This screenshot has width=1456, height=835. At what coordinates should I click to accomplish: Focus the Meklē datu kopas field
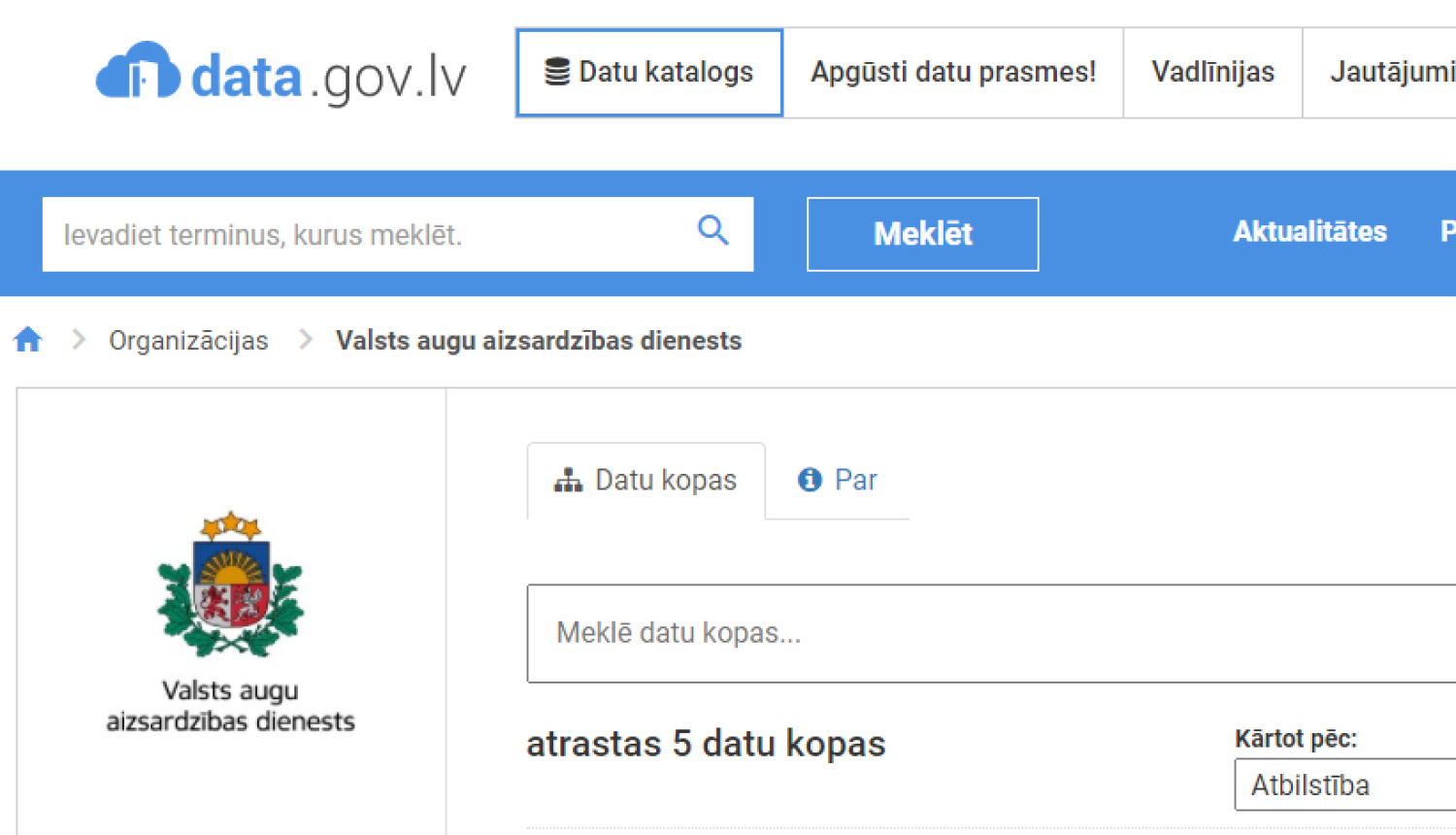[x=991, y=633]
